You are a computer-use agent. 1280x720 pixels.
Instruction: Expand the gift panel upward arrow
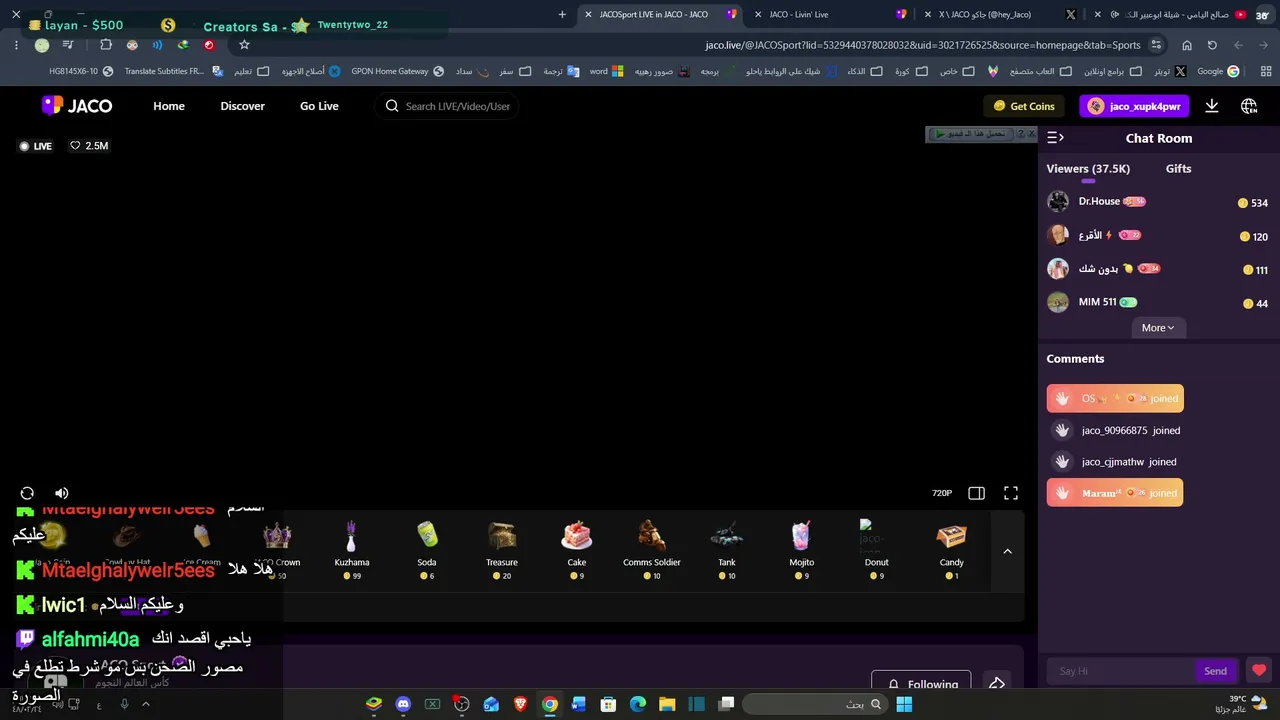point(1007,551)
